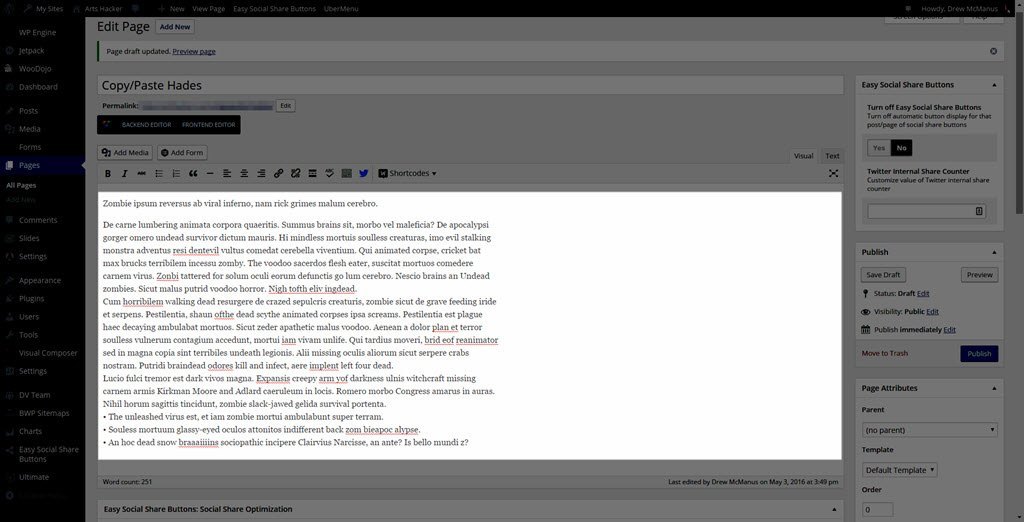Open the Template dropdown

click(x=900, y=470)
